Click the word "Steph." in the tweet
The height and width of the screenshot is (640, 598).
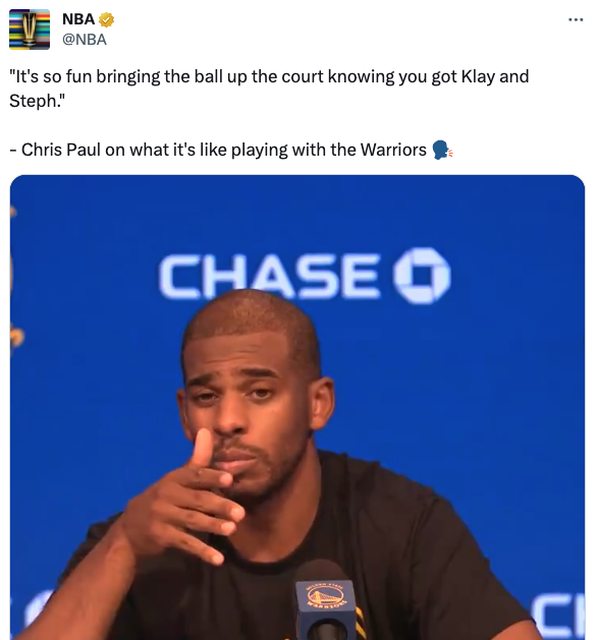click(37, 101)
